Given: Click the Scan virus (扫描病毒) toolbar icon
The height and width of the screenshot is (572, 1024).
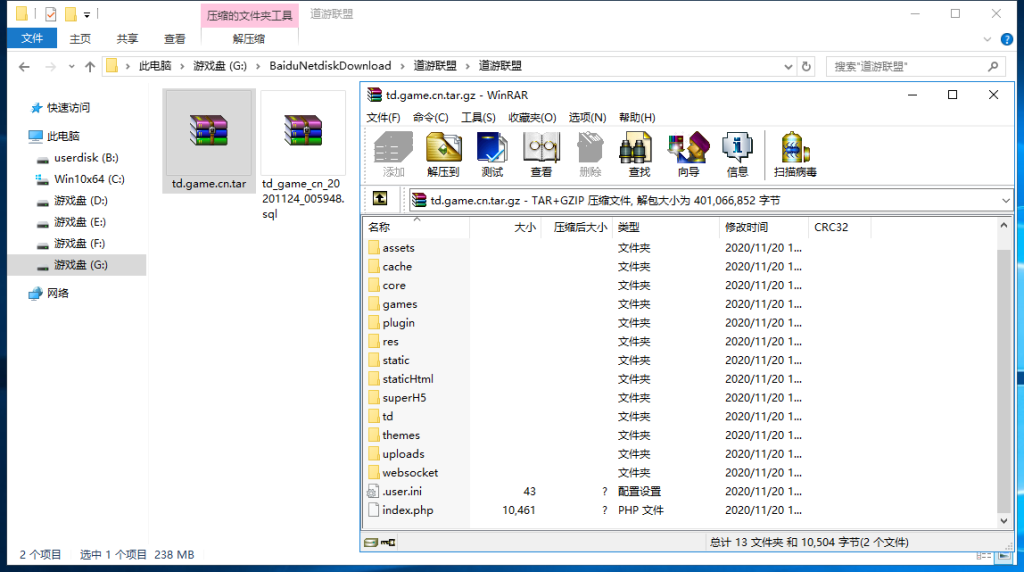Looking at the screenshot, I should pyautogui.click(x=795, y=154).
